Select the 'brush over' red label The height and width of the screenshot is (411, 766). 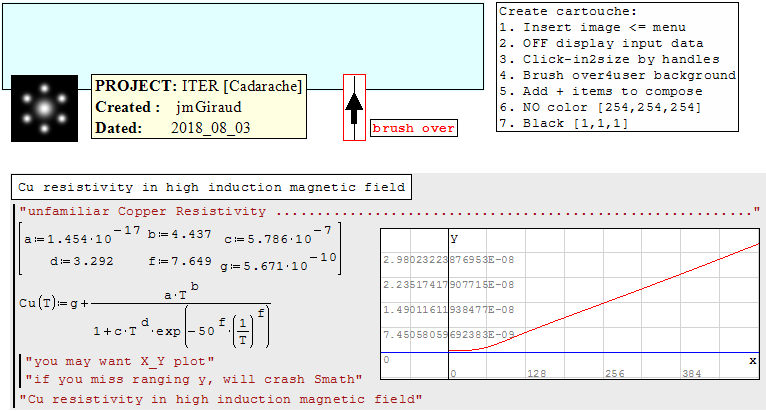tap(414, 128)
